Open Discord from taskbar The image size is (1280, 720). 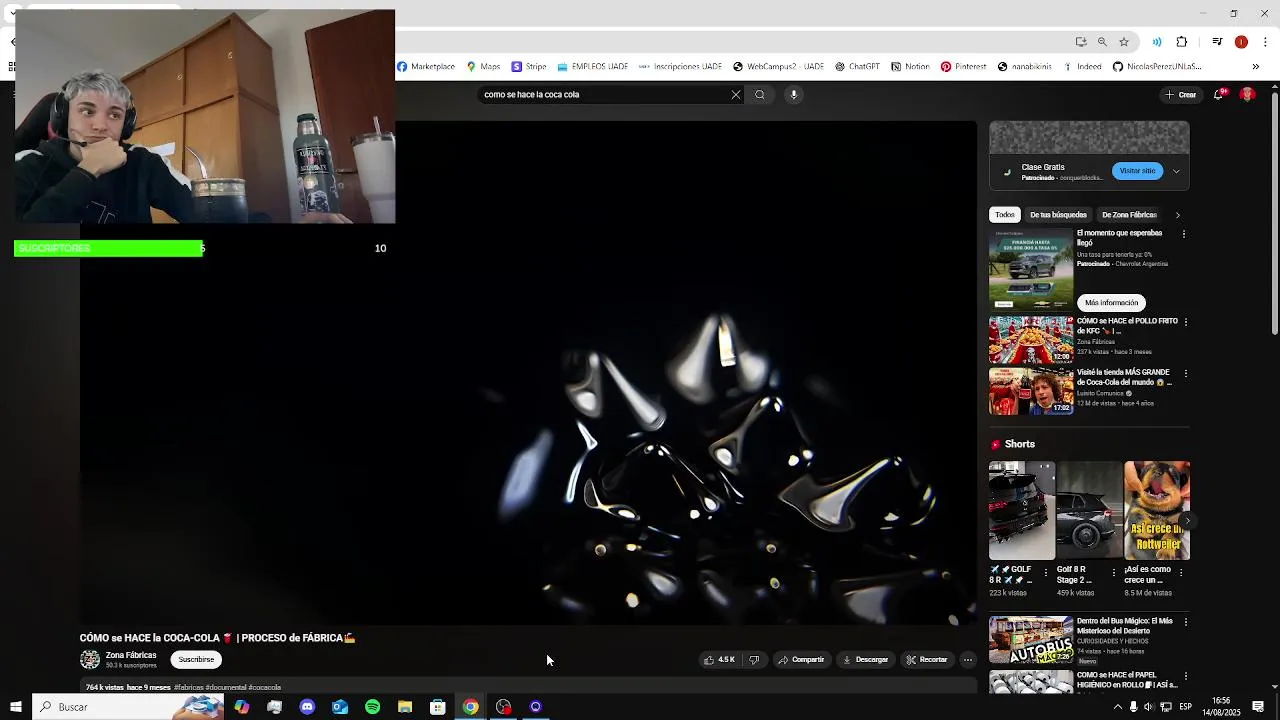click(x=307, y=707)
